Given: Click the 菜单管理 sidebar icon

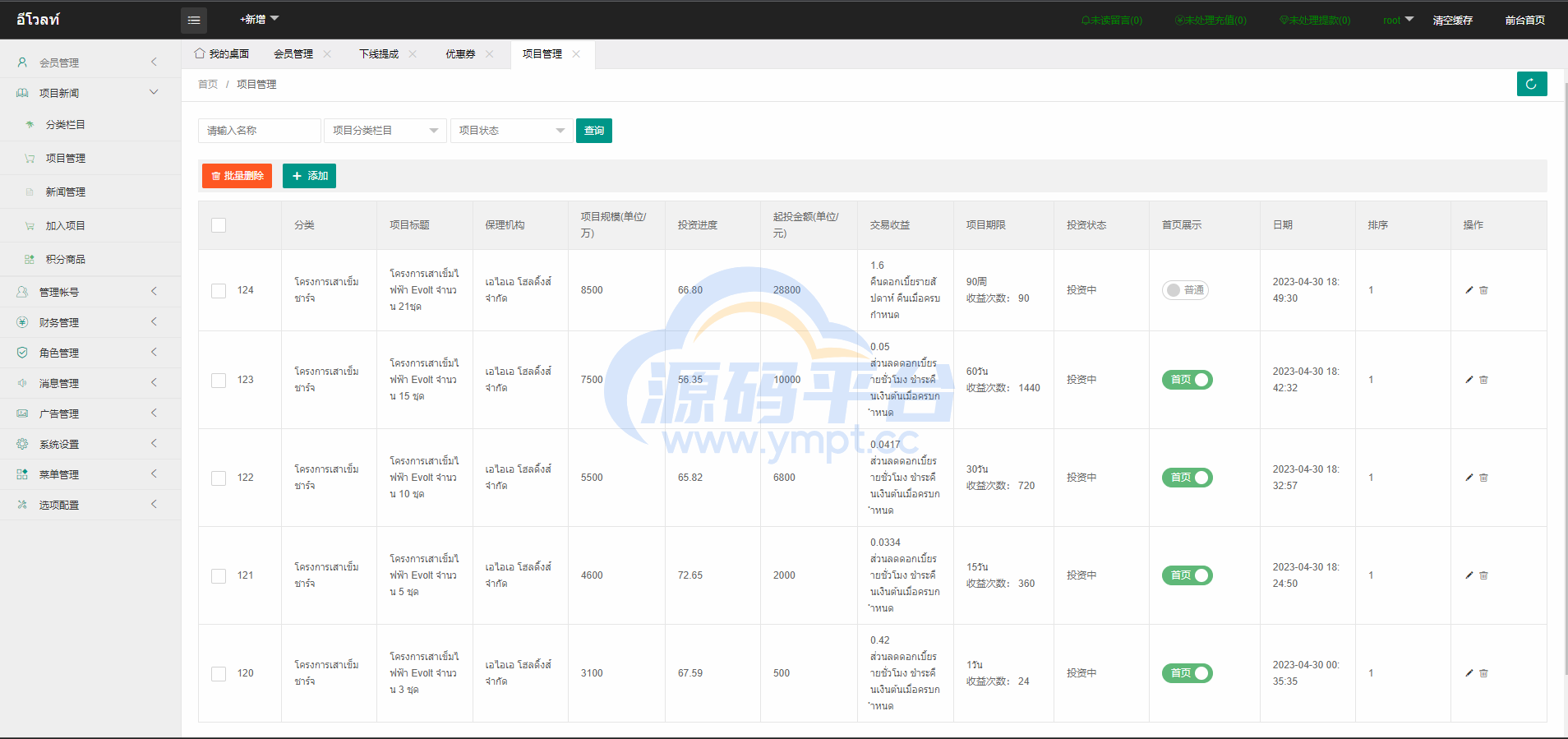Looking at the screenshot, I should pos(22,474).
